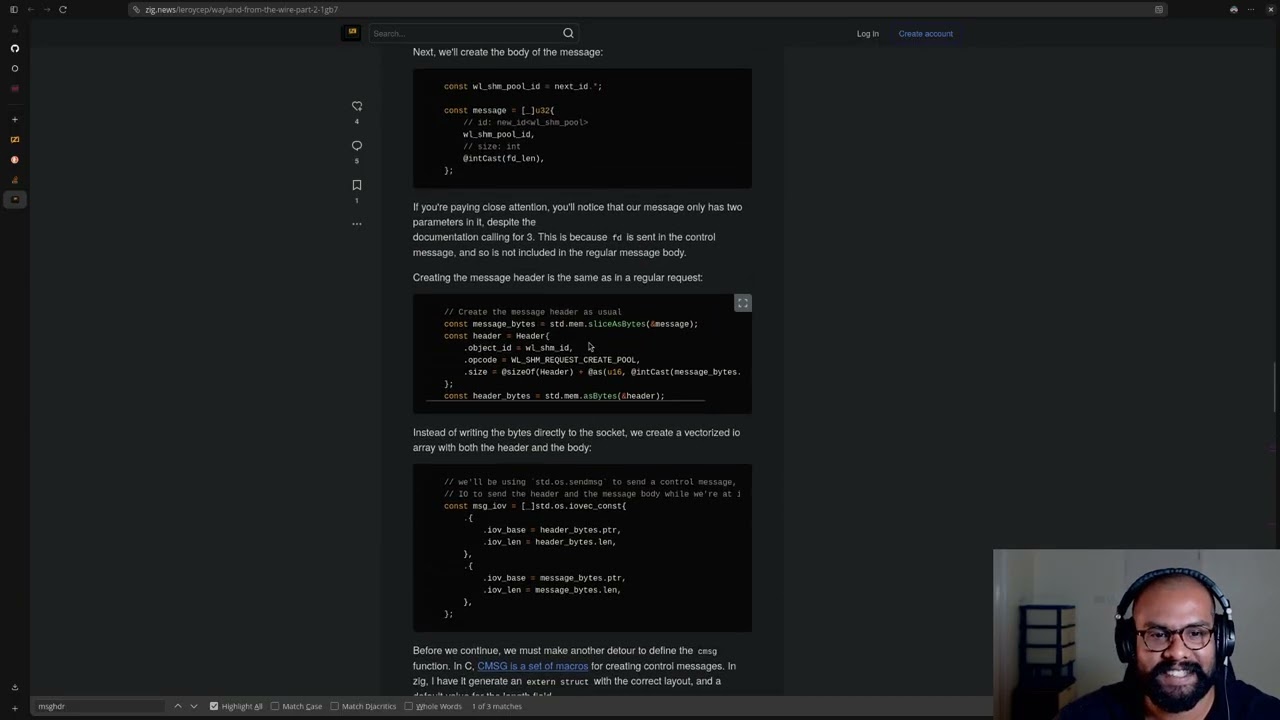Click 'Next, we'll create the body' paragraph

point(508,52)
